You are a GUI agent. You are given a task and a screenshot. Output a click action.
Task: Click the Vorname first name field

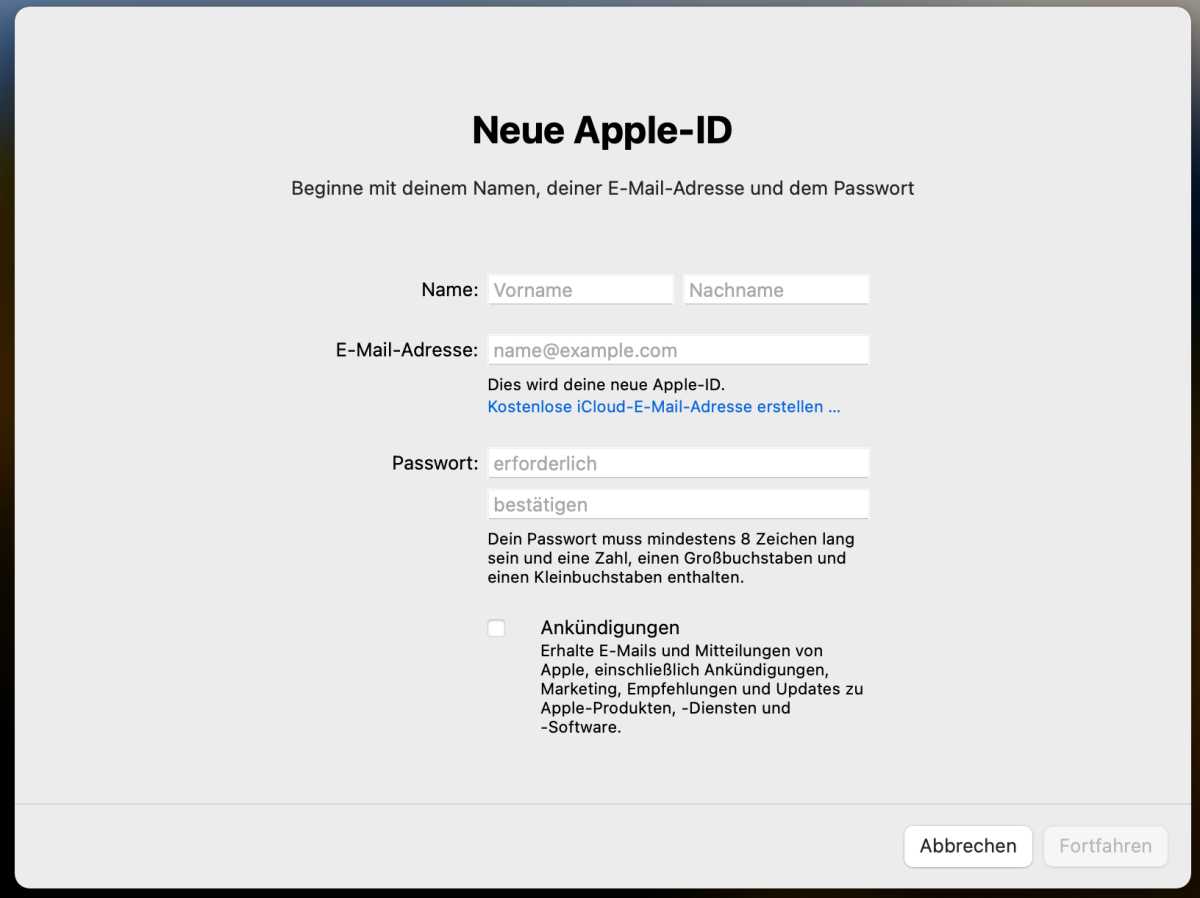[580, 290]
